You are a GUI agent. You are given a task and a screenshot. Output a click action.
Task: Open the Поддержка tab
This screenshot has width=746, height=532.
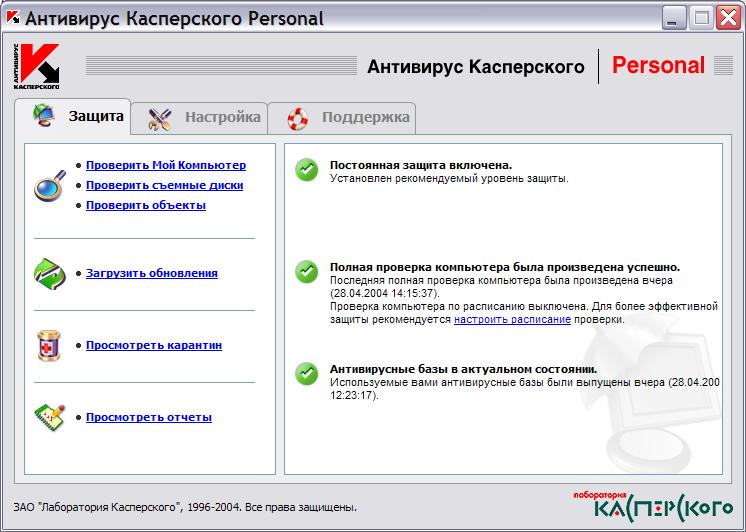click(x=342, y=118)
